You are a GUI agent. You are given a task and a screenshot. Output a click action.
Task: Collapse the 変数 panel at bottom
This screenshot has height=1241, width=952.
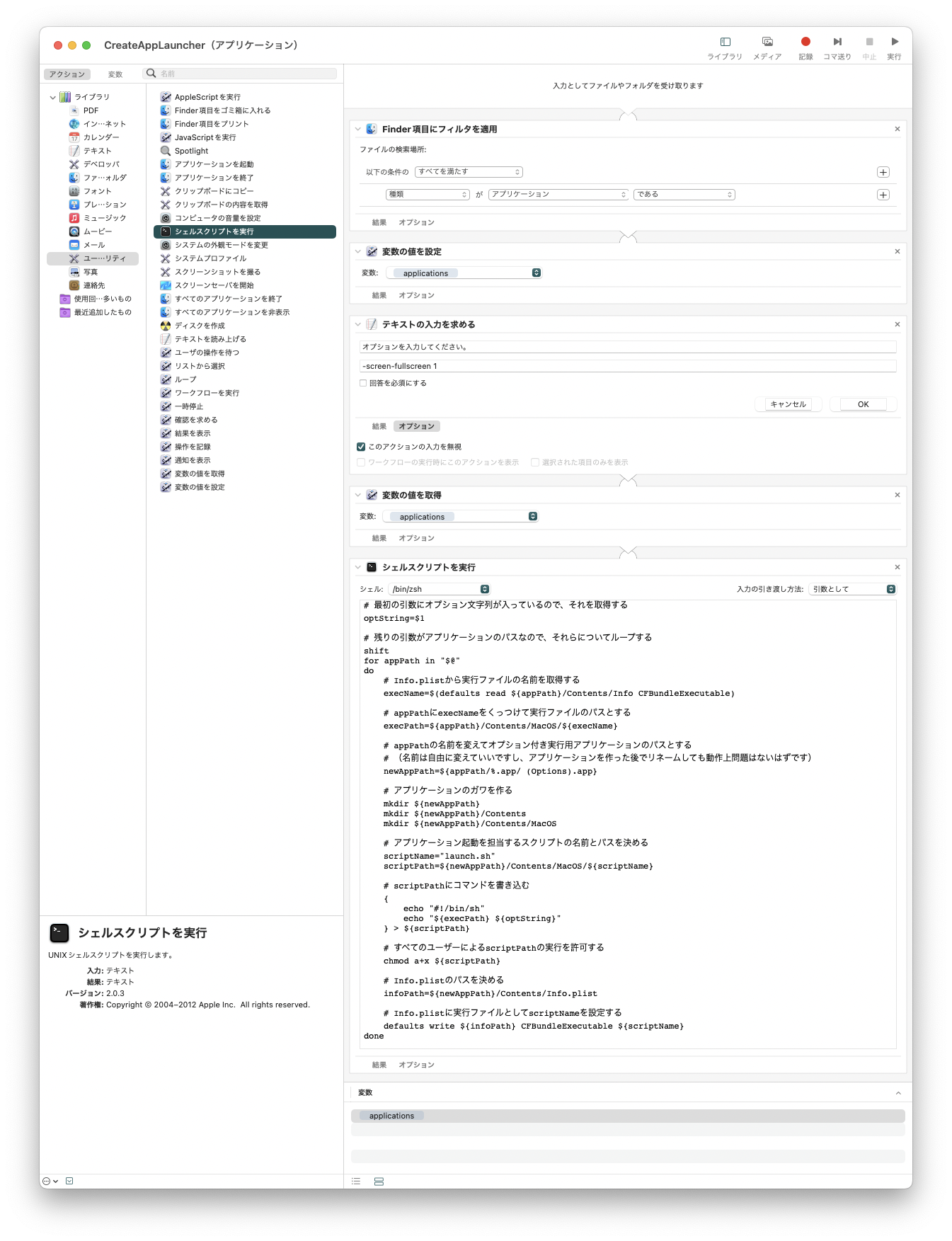pos(898,1093)
